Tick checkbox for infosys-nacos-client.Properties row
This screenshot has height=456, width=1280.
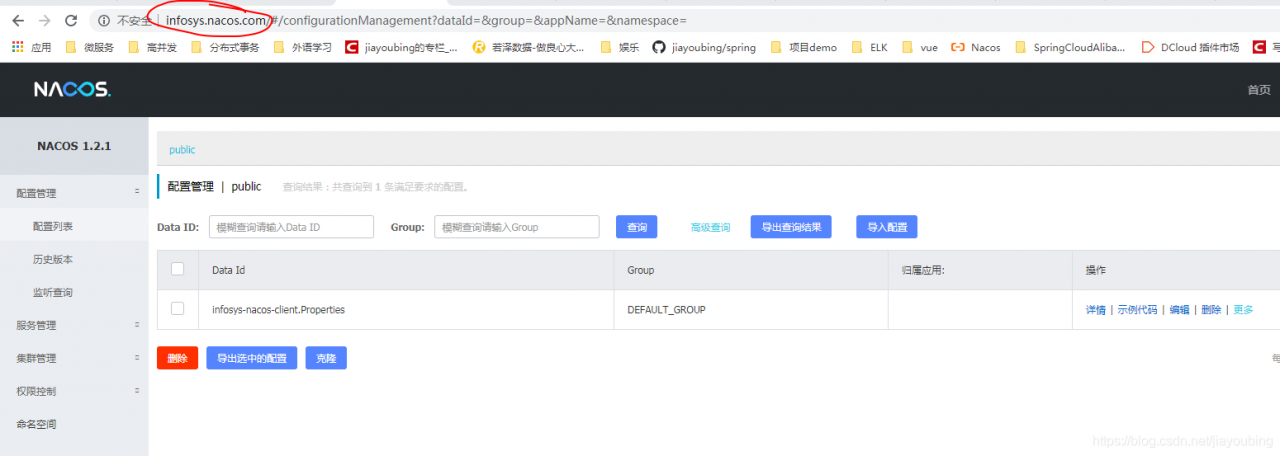click(178, 309)
